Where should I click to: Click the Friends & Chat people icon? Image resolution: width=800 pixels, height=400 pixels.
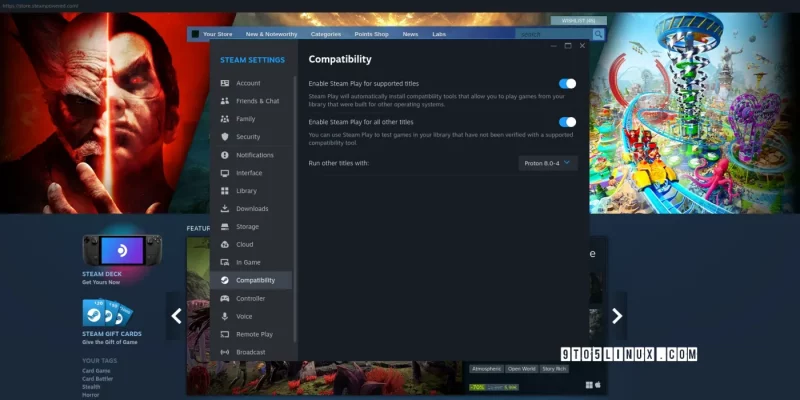click(224, 101)
